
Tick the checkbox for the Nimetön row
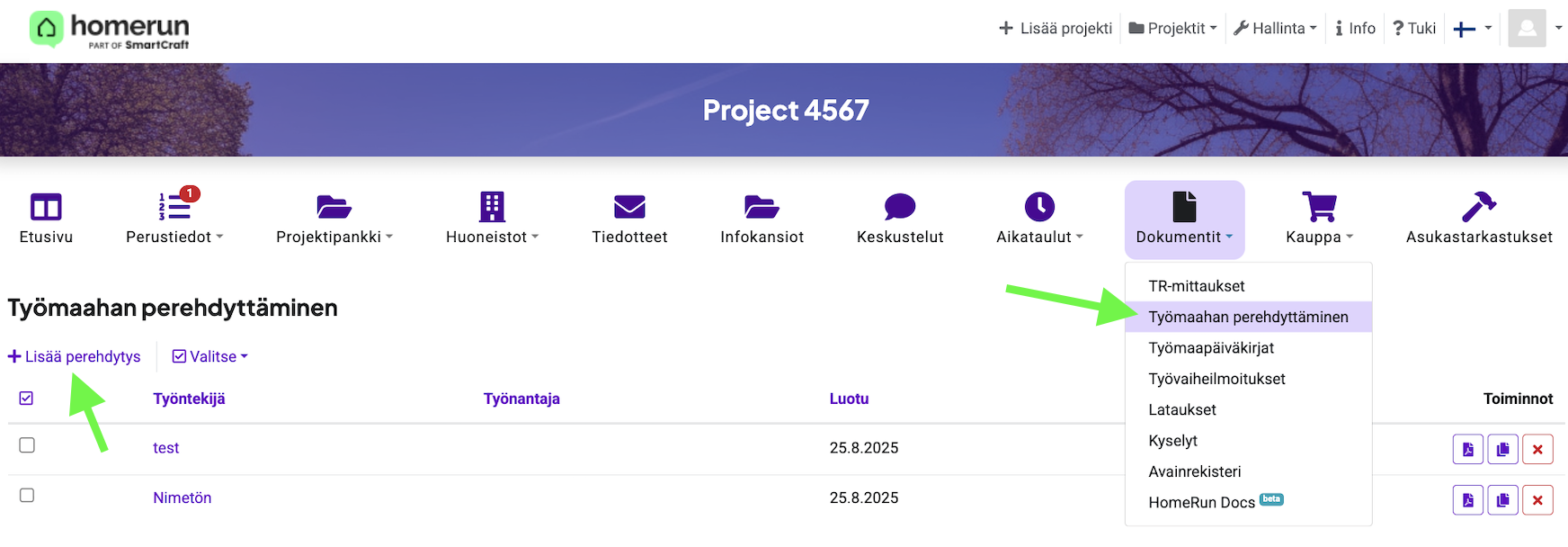(27, 496)
